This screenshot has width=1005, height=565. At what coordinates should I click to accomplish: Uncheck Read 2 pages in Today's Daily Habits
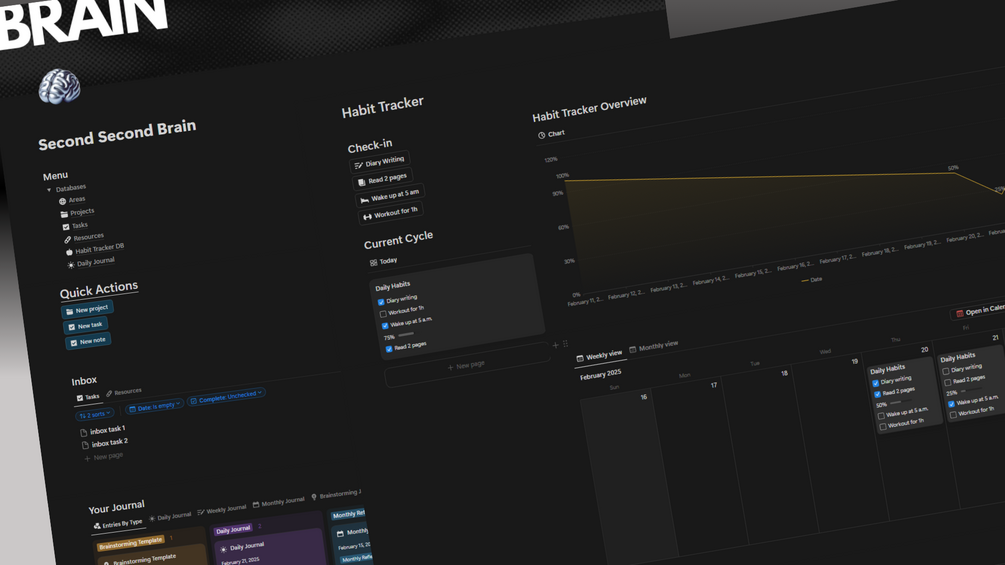click(x=389, y=349)
